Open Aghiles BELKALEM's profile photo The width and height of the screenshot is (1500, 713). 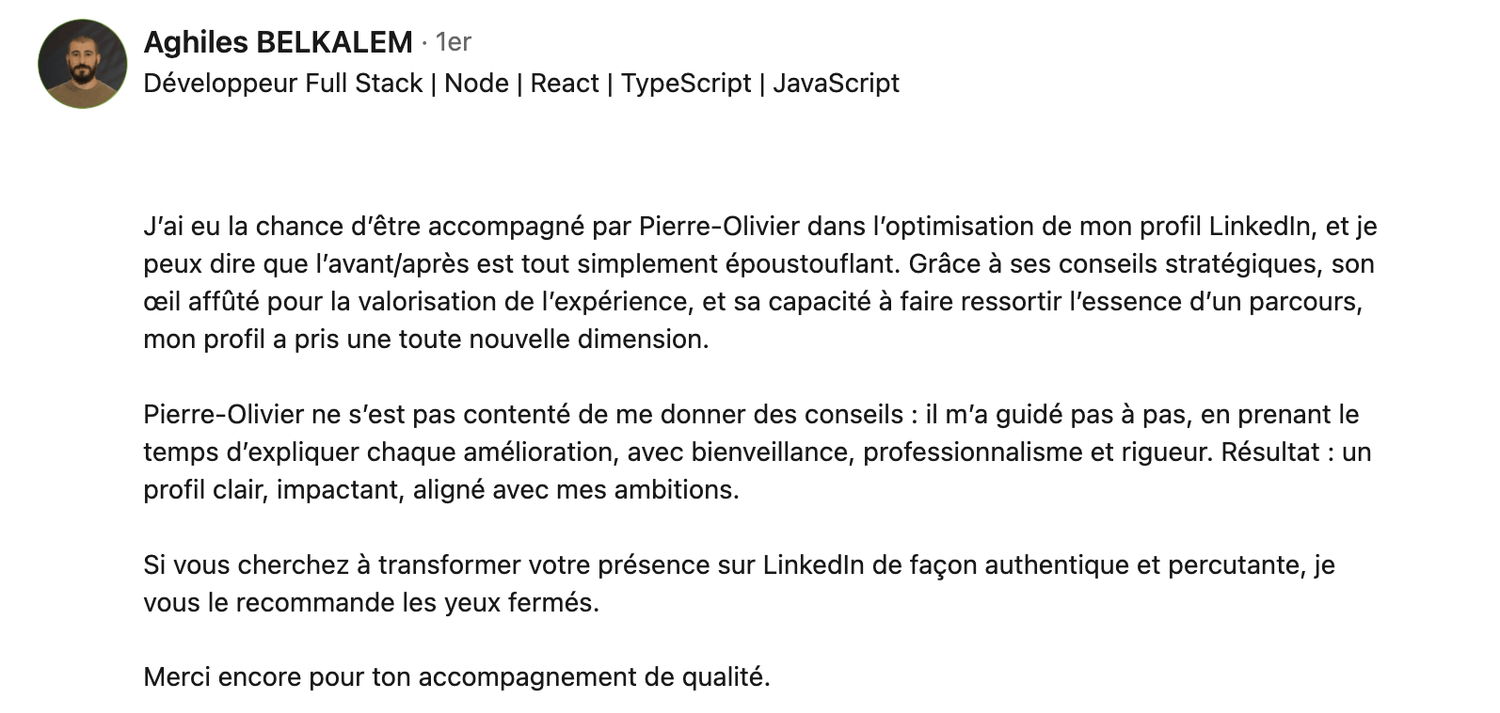(82, 63)
